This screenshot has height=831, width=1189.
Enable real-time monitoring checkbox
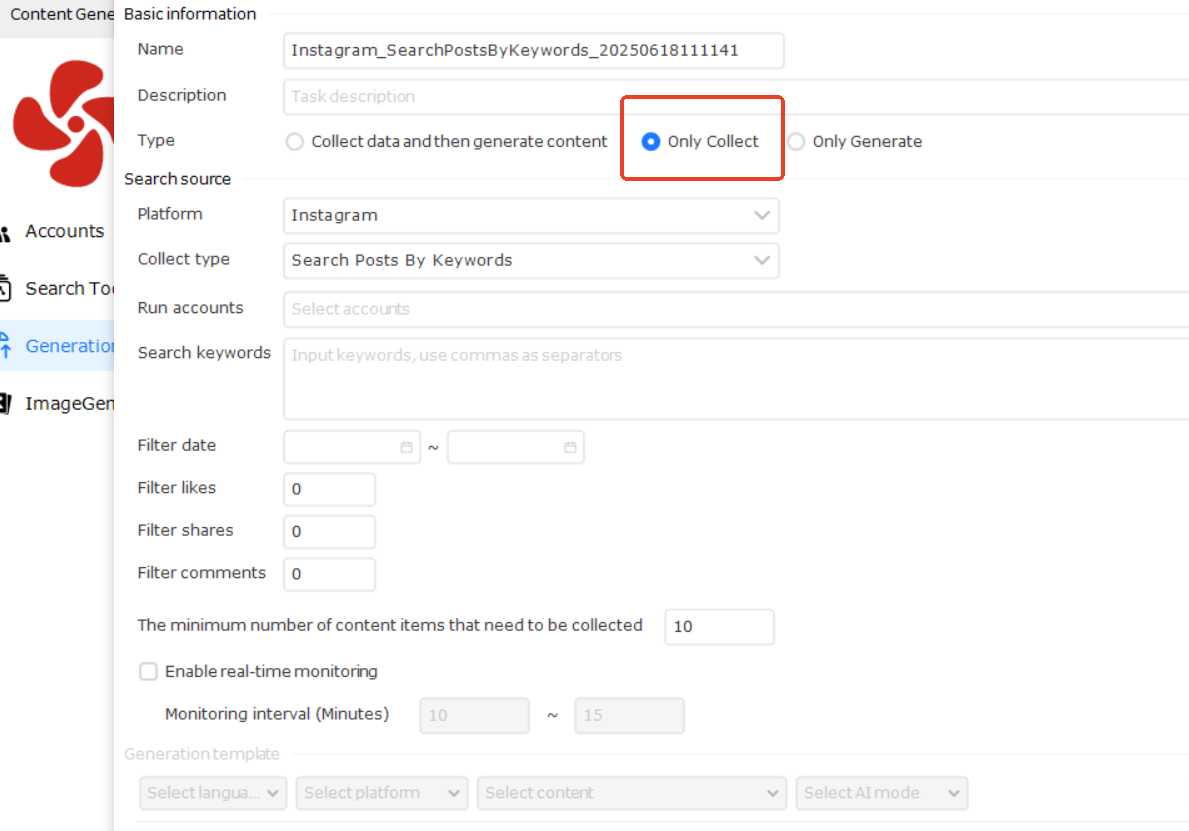point(149,672)
